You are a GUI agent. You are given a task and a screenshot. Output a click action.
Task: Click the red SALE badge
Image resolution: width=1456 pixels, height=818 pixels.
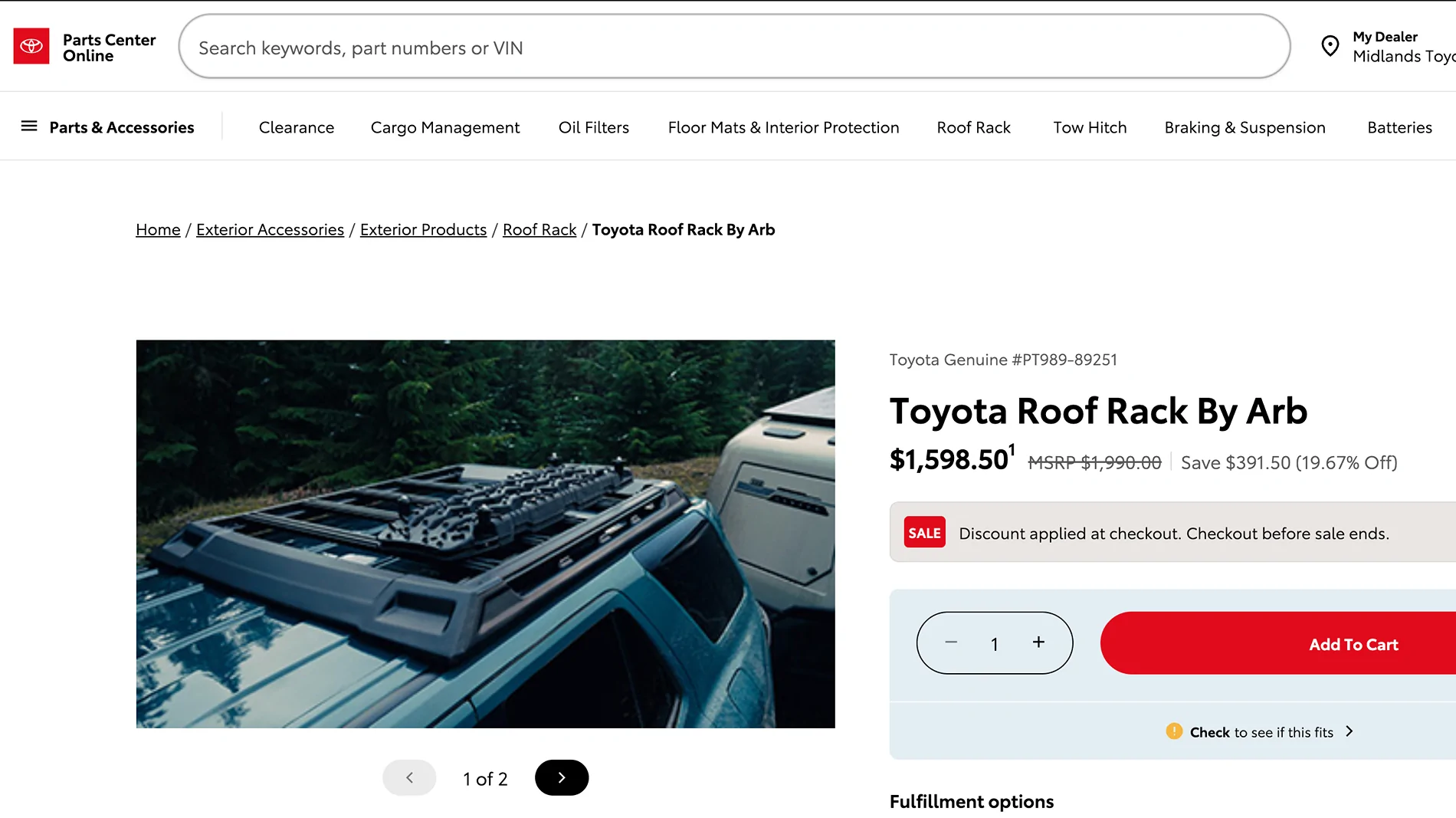(924, 533)
